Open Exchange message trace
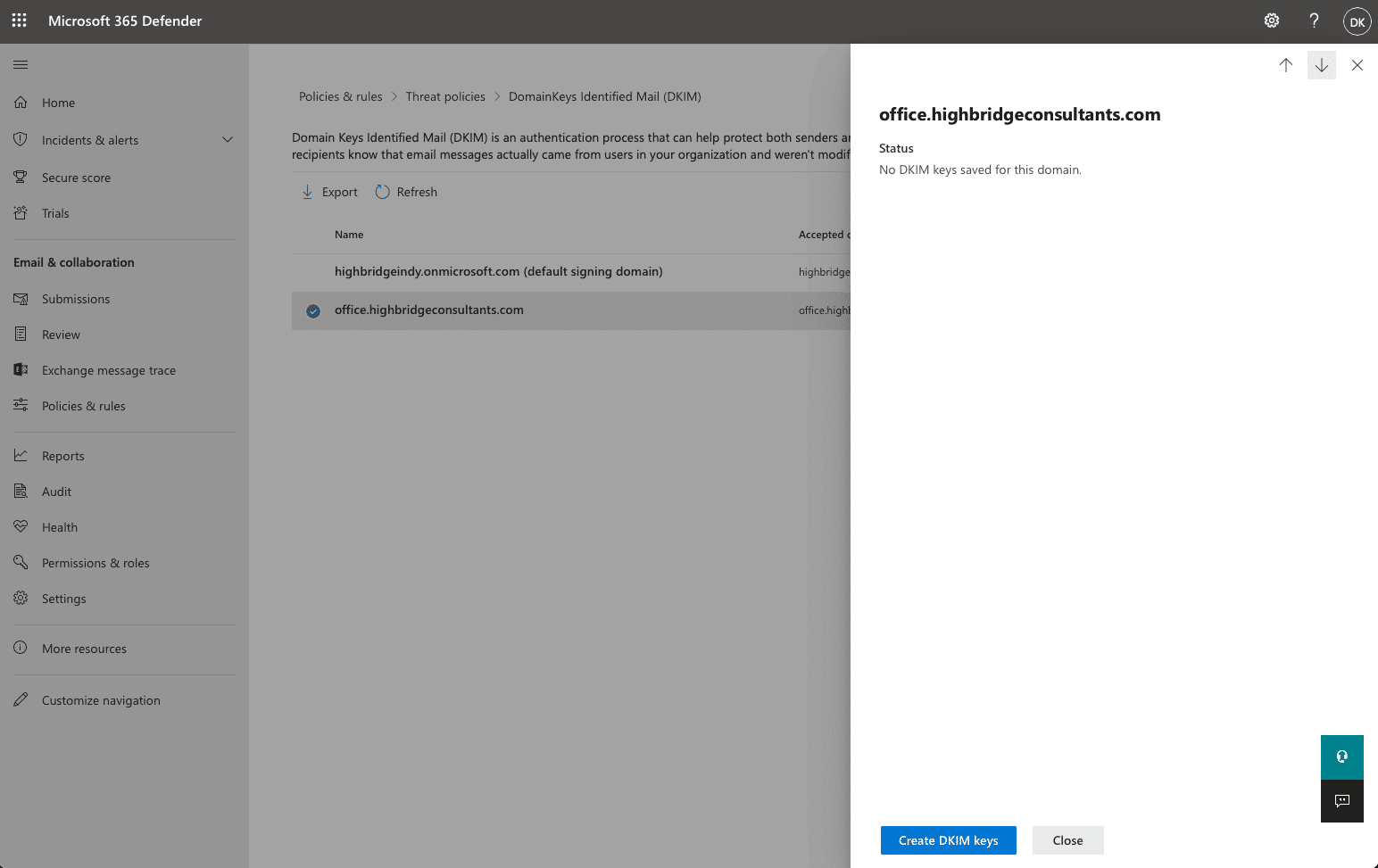 (x=108, y=369)
